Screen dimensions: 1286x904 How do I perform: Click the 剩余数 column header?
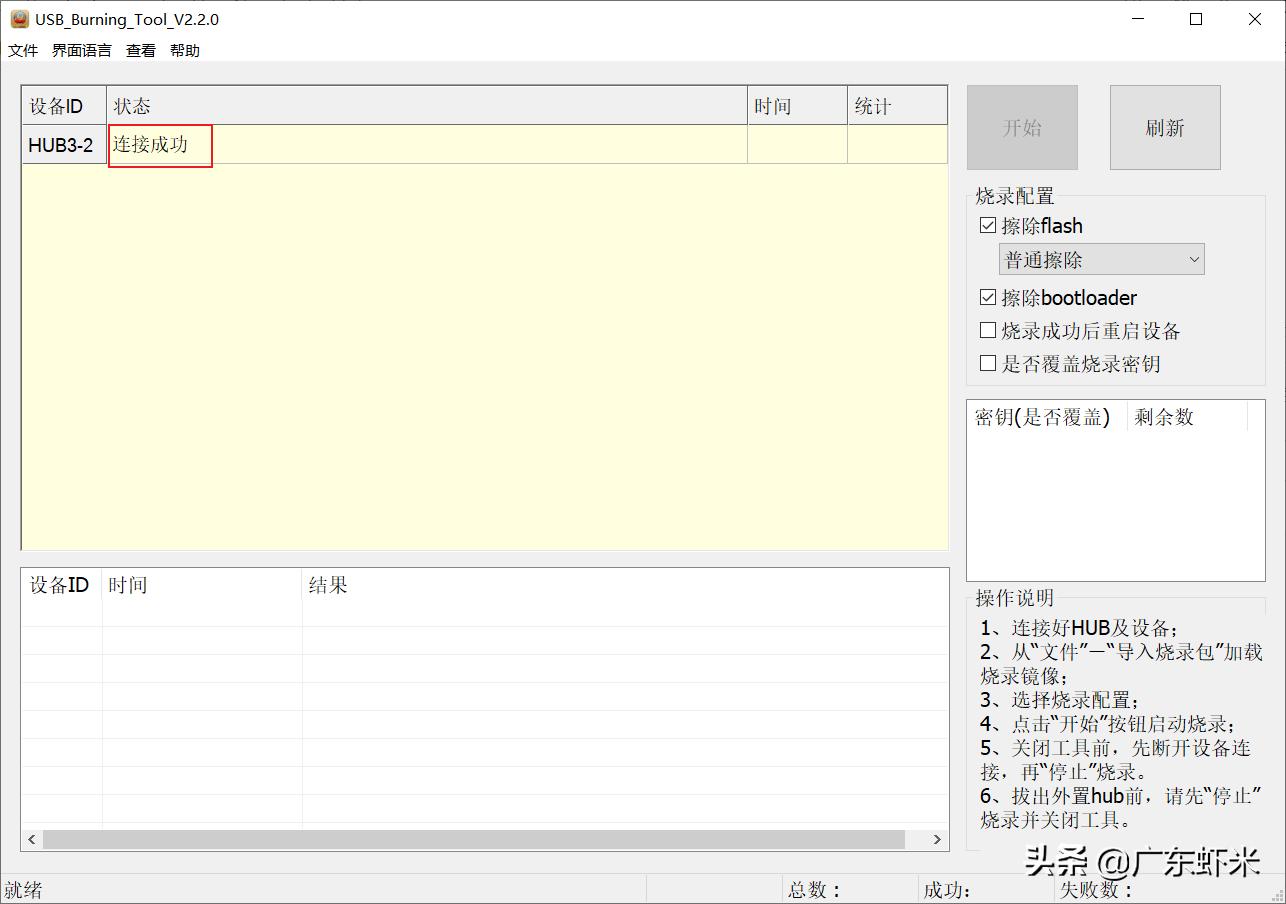[1165, 417]
